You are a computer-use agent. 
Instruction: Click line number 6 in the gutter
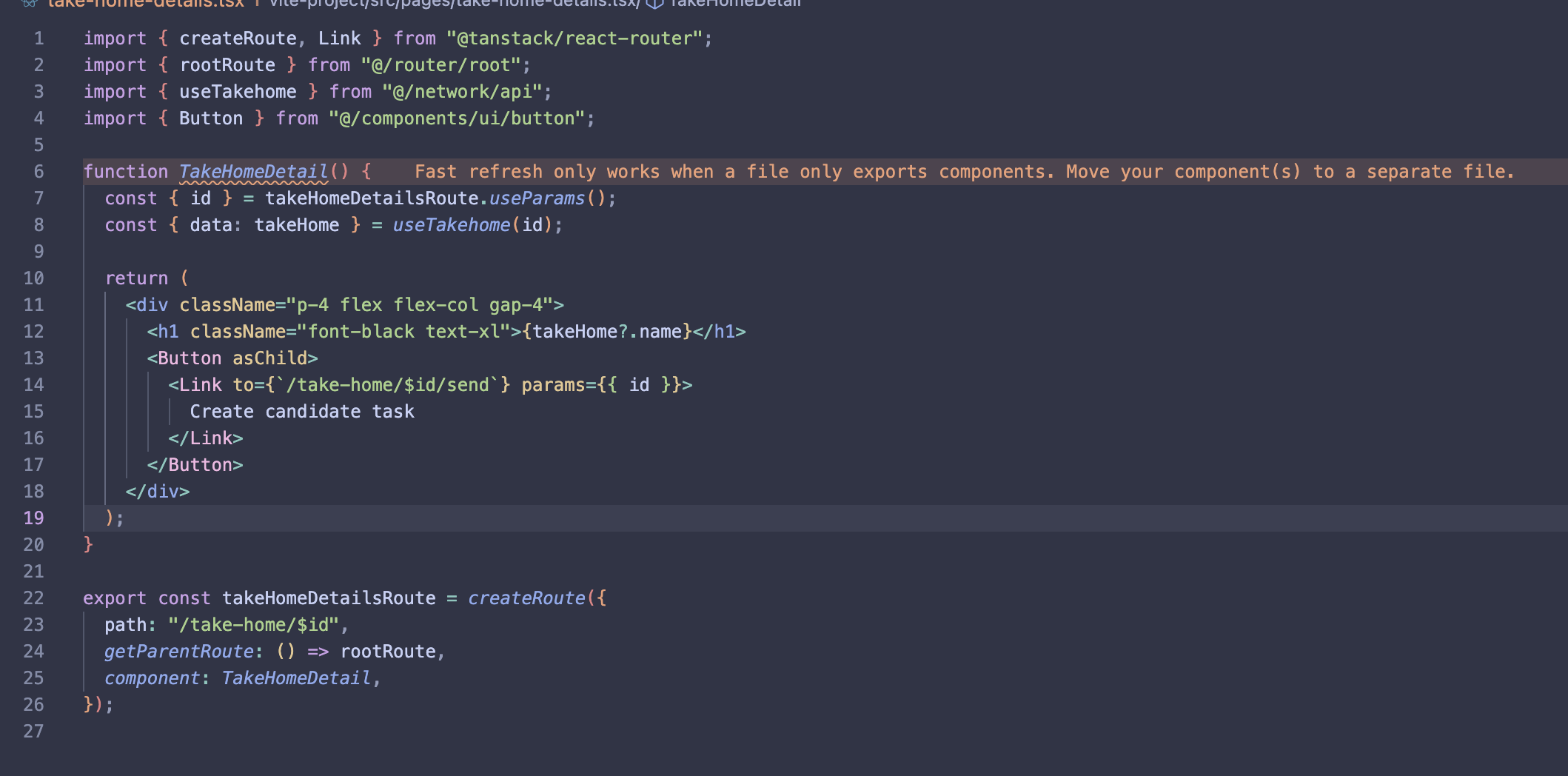click(39, 172)
